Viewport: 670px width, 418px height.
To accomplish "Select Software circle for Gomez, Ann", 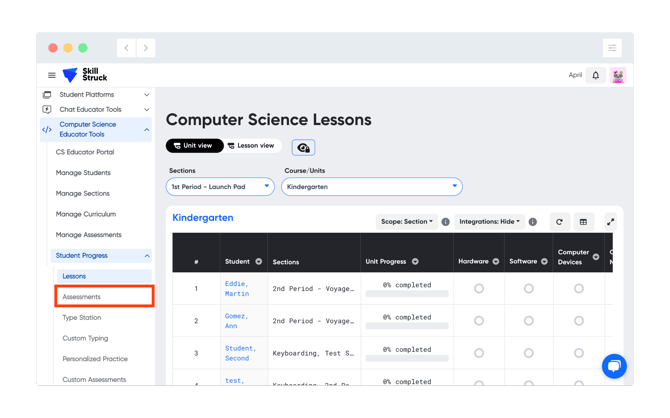I will [529, 321].
